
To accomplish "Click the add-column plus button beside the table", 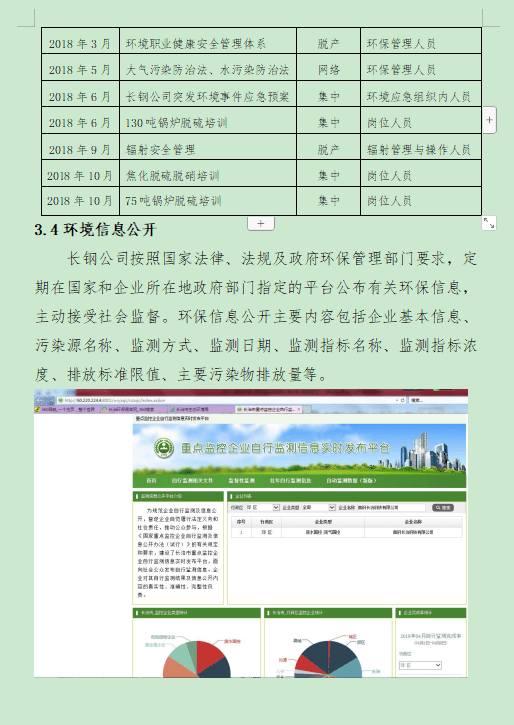I will click(x=489, y=120).
